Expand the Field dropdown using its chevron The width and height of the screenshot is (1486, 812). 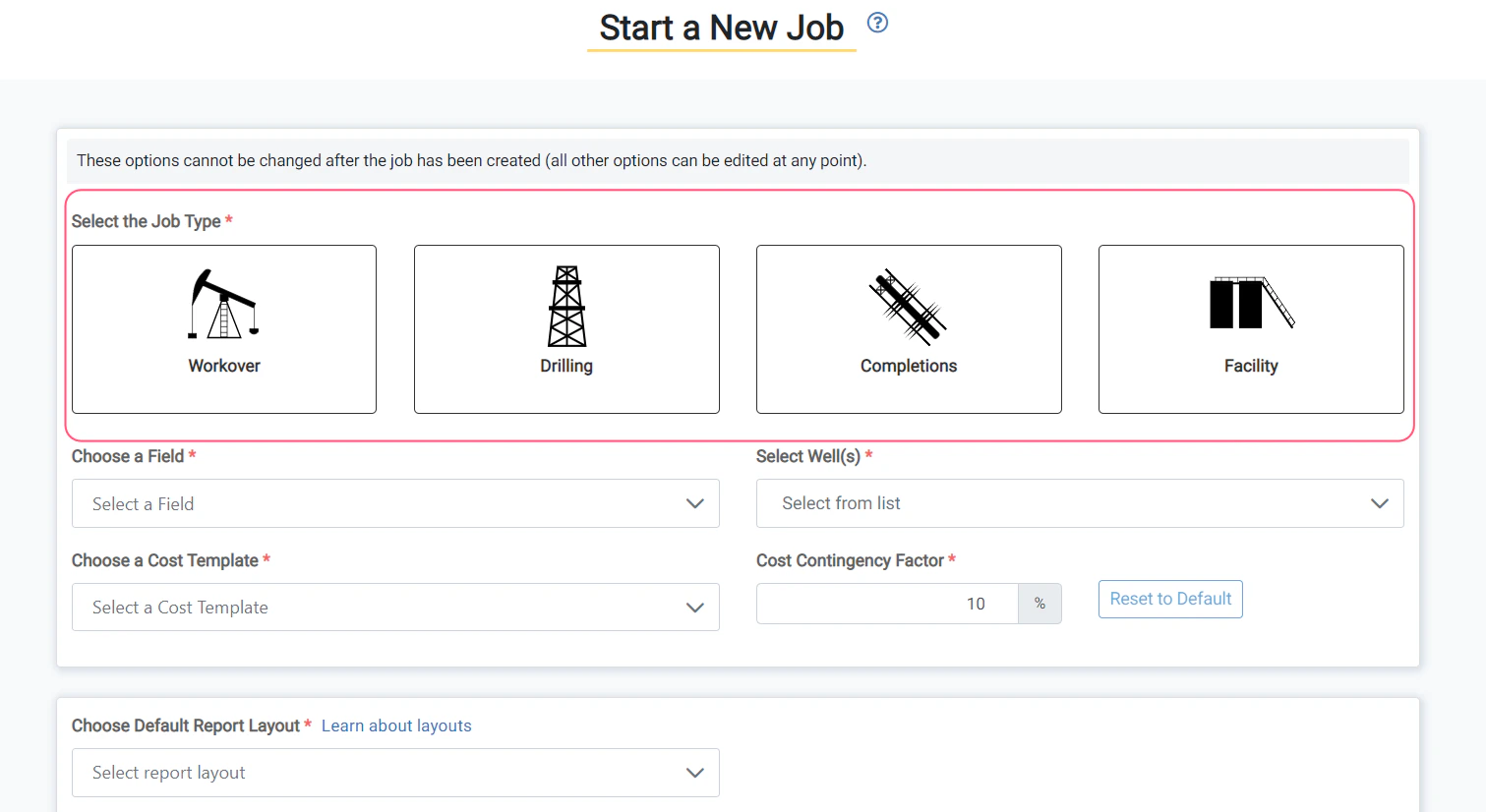click(695, 503)
